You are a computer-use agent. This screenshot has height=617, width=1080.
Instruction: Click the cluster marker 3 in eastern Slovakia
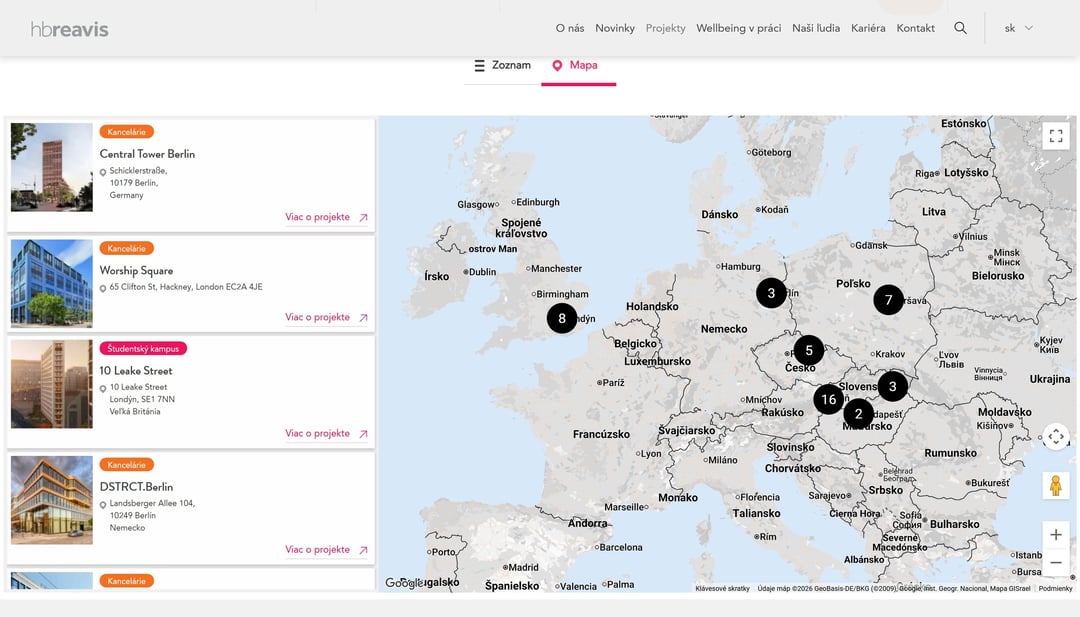[893, 386]
